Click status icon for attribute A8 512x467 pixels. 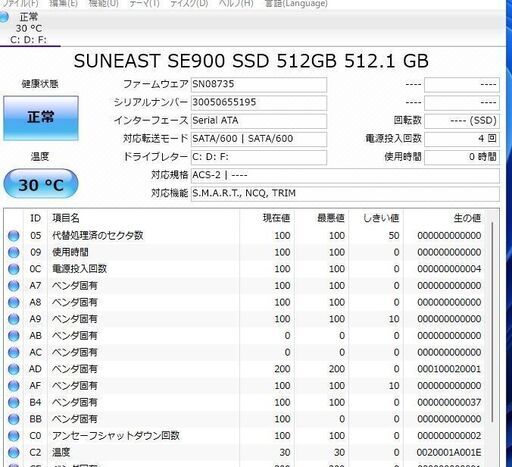14,303
